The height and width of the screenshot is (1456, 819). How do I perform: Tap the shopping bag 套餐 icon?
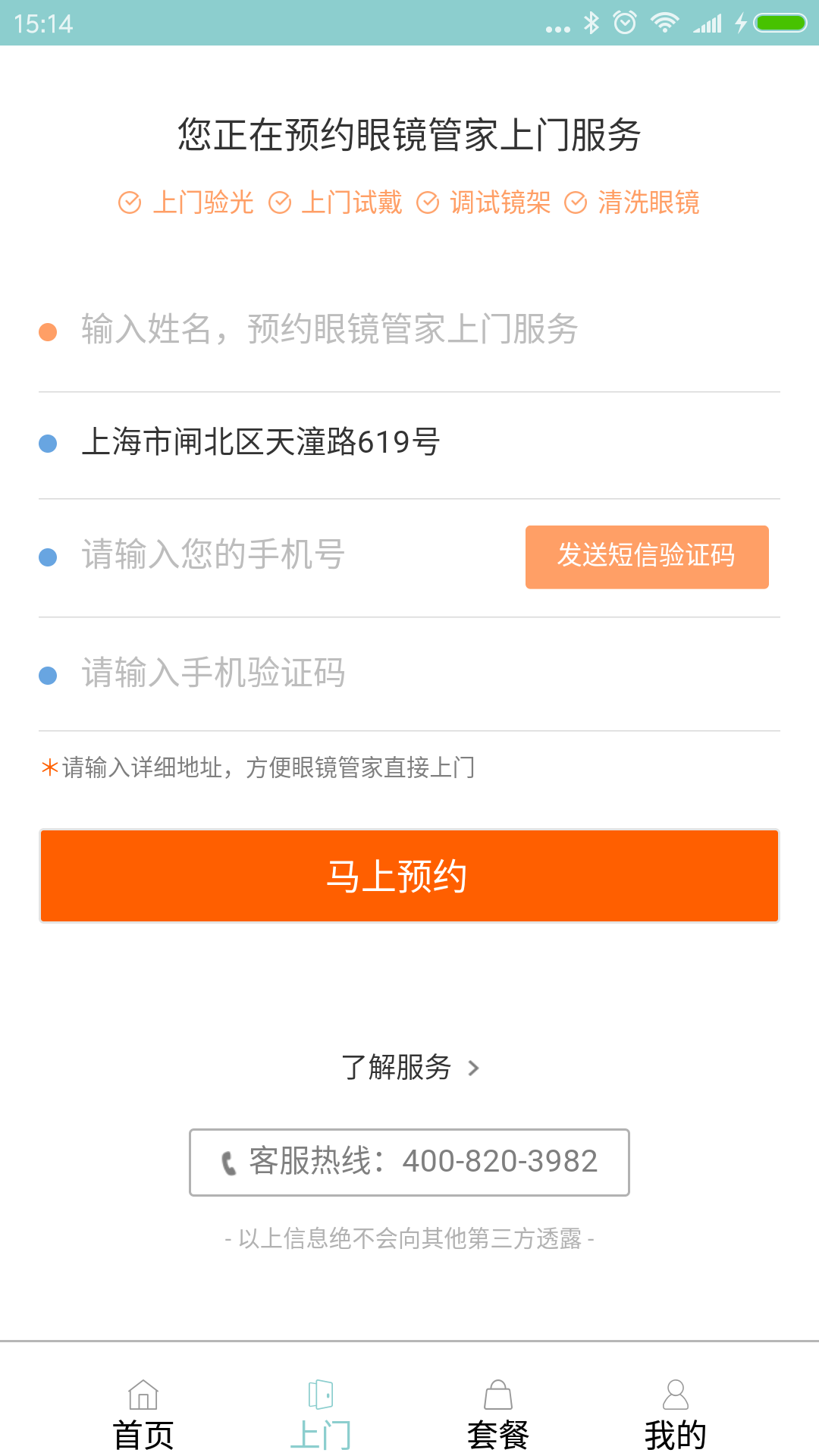tap(498, 1394)
